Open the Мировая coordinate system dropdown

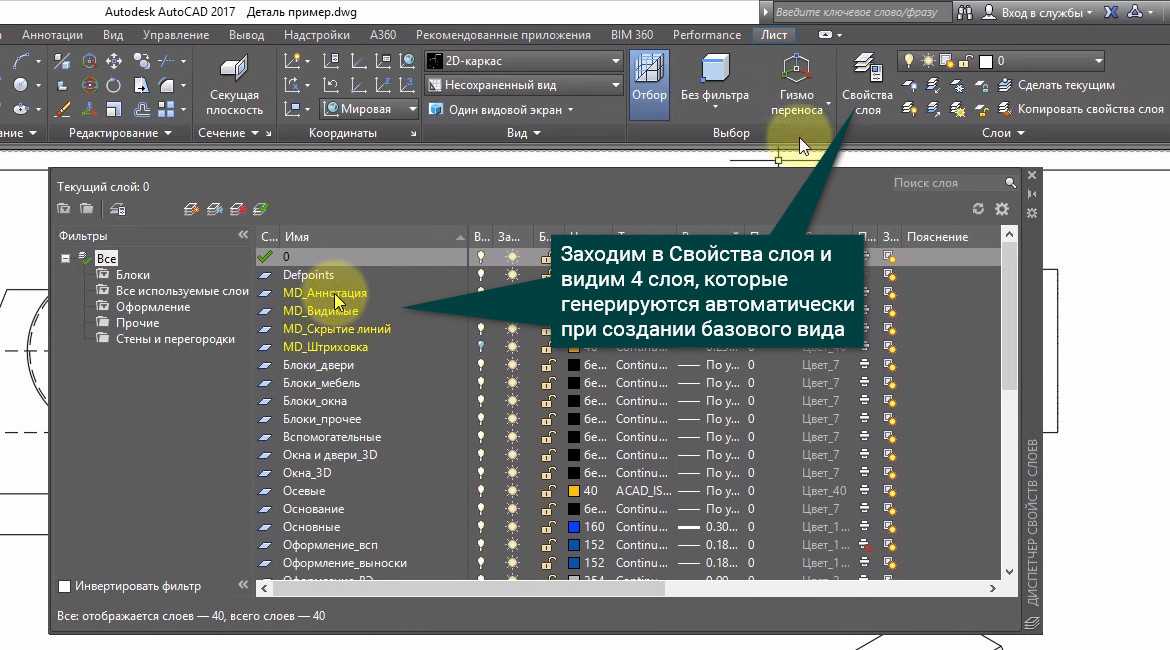pos(370,109)
